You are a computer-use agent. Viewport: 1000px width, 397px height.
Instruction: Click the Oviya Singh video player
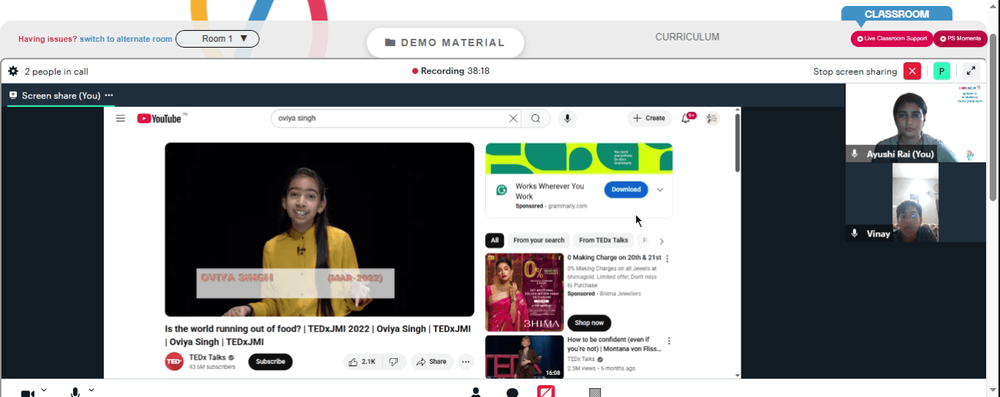coord(320,230)
